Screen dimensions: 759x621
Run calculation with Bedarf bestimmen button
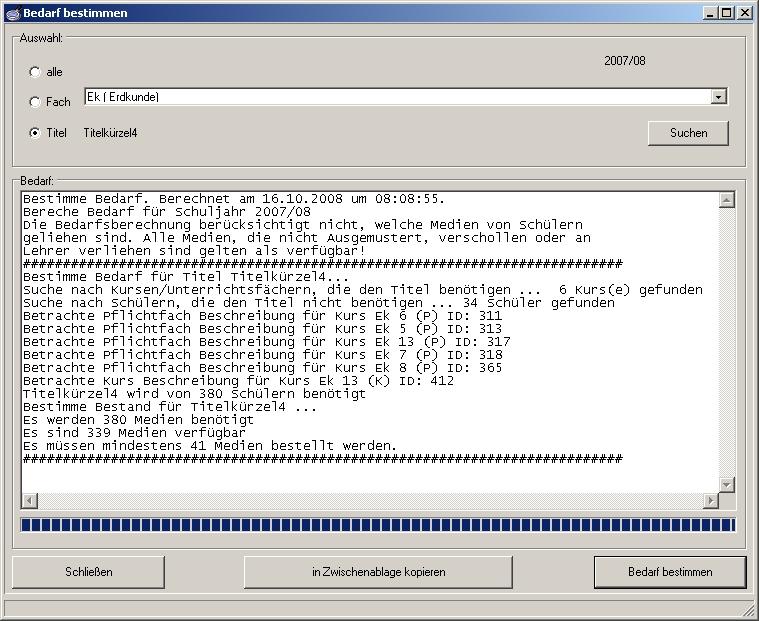click(x=670, y=572)
